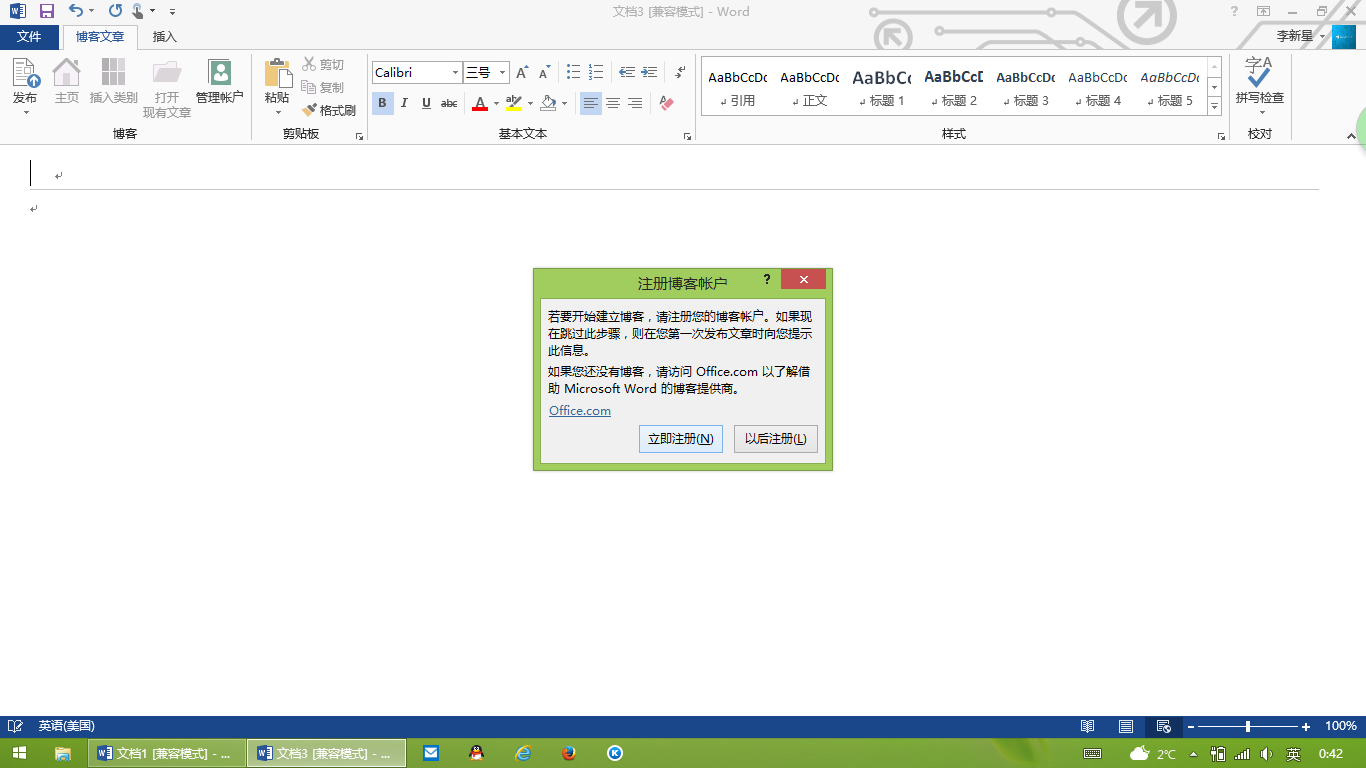Click the 李新星 account name

point(1295,36)
